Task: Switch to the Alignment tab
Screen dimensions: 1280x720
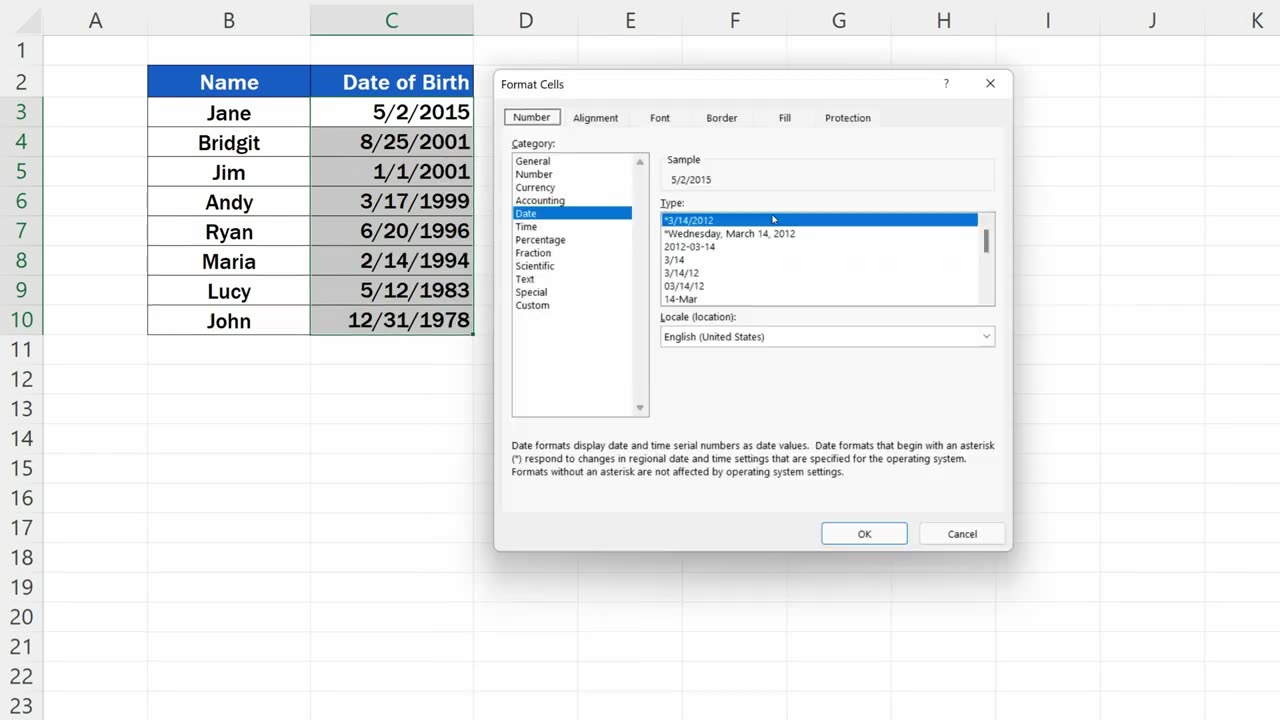Action: coord(595,118)
